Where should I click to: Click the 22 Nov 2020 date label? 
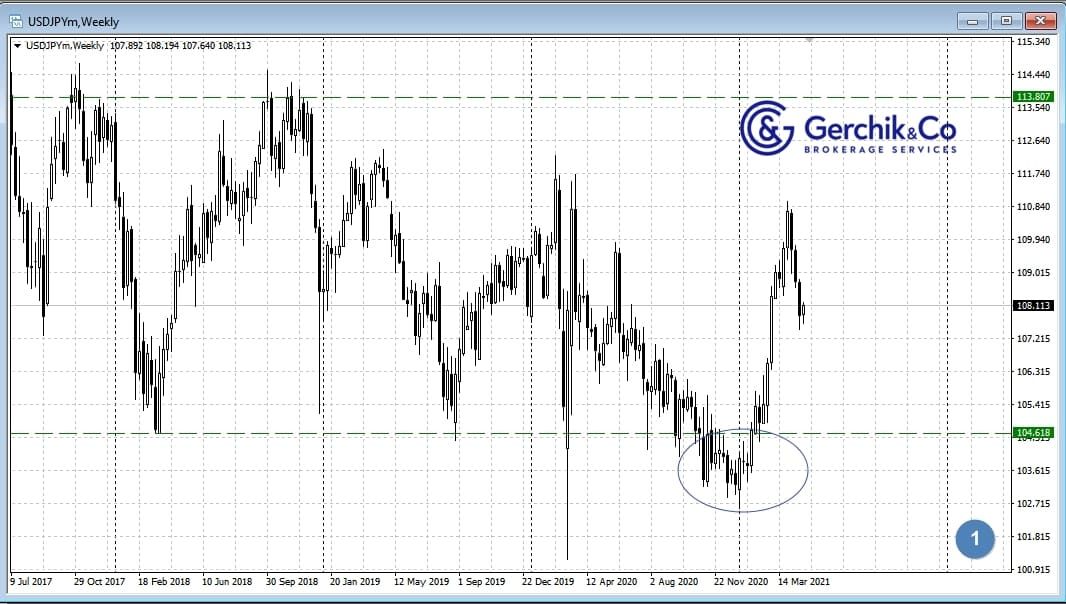740,580
